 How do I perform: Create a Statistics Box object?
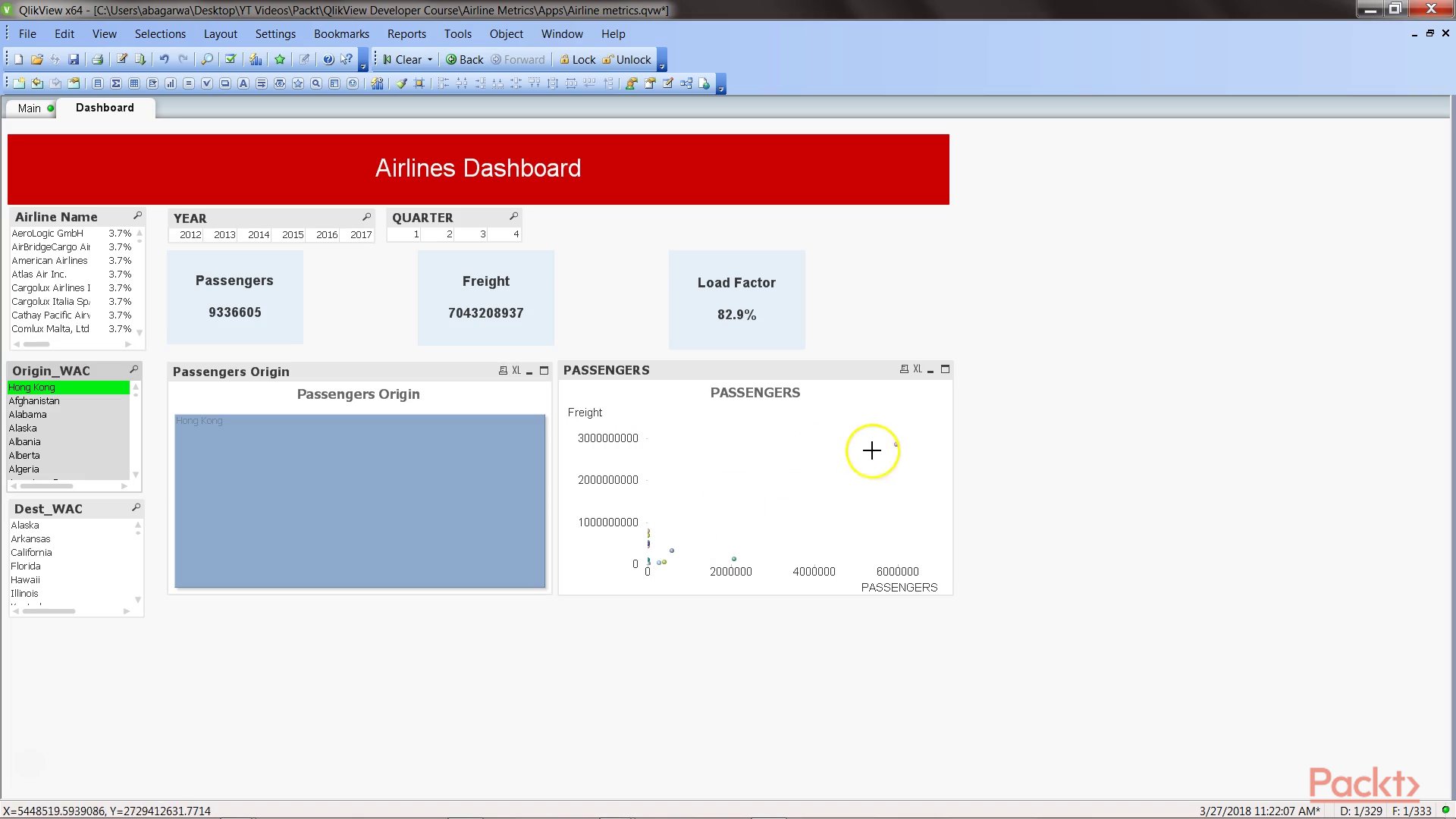click(116, 83)
